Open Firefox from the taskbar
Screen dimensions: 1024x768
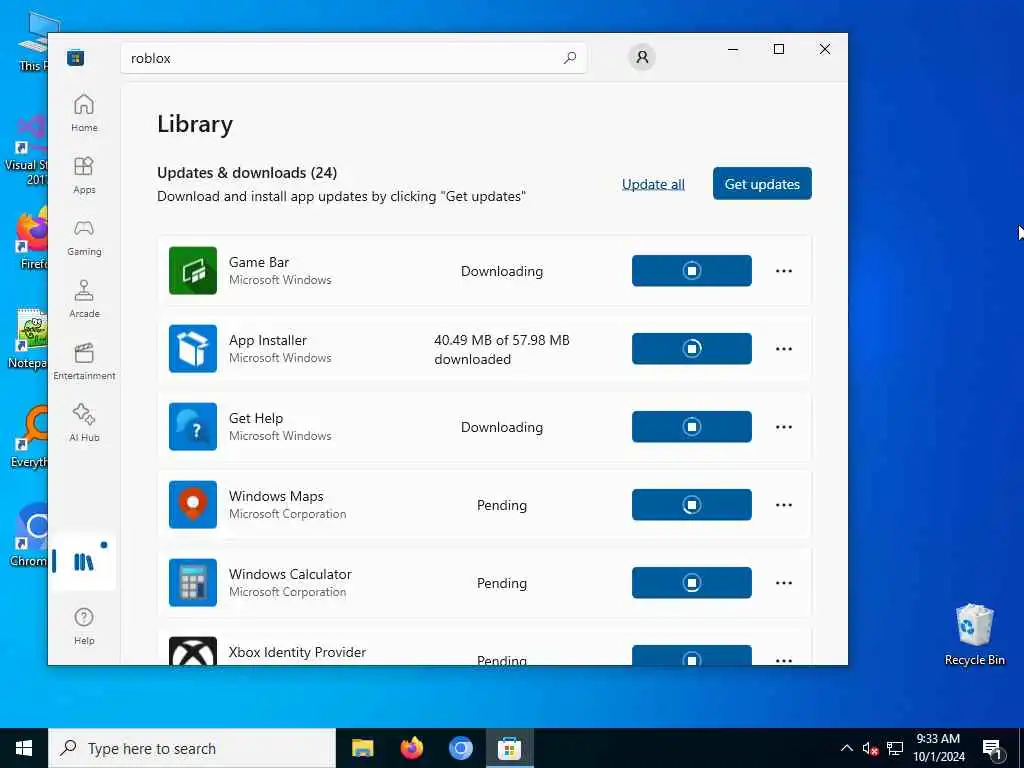click(411, 748)
